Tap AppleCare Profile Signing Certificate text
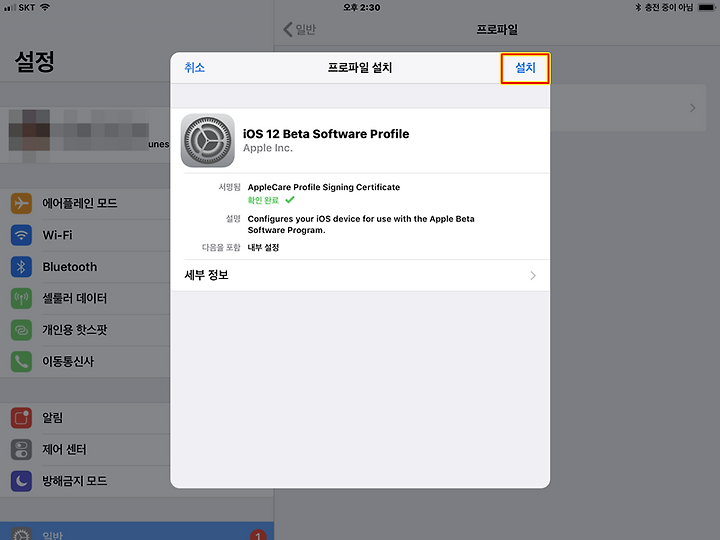This screenshot has width=720, height=540. [324, 187]
